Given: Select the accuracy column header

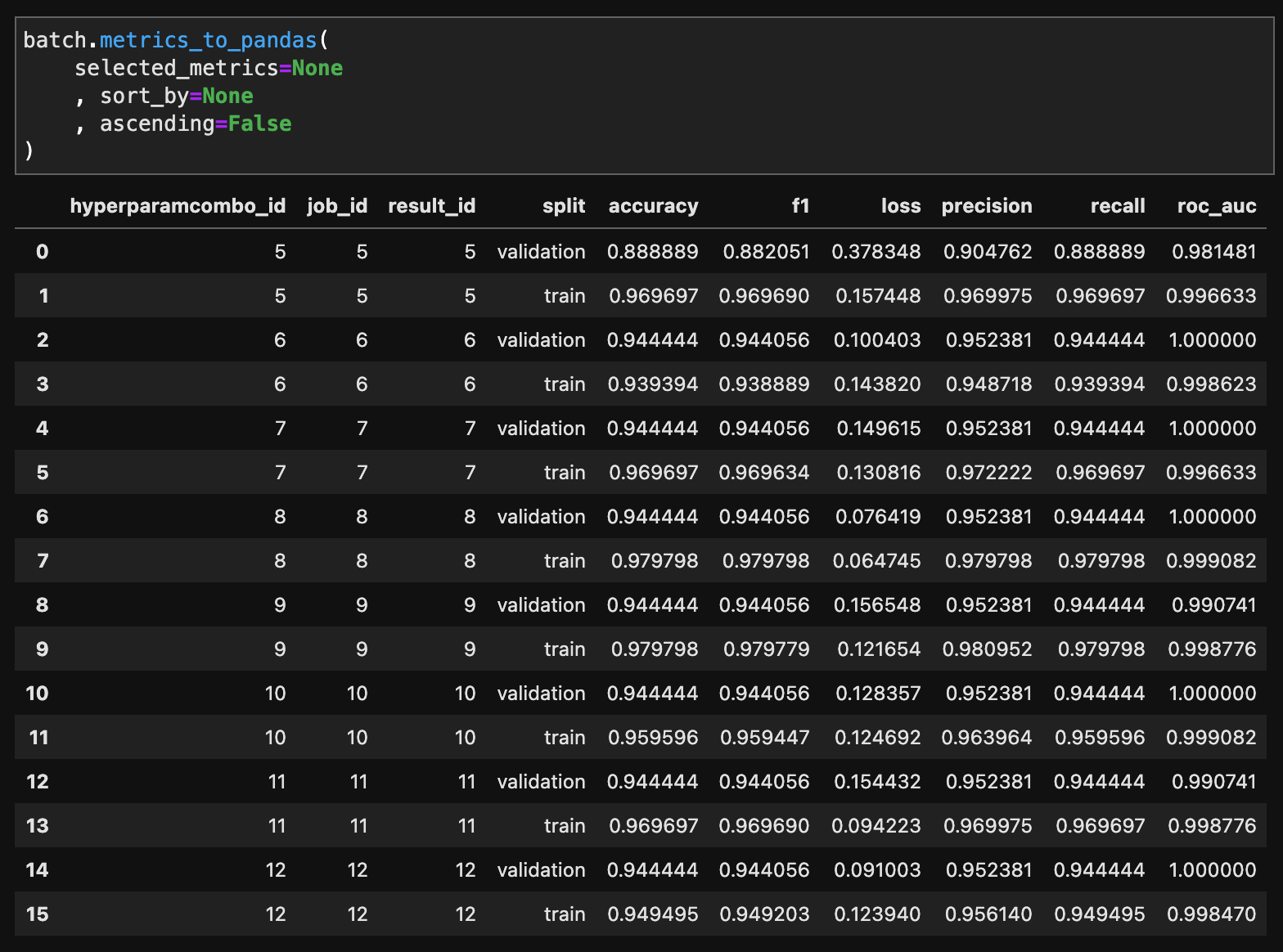Looking at the screenshot, I should 653,206.
